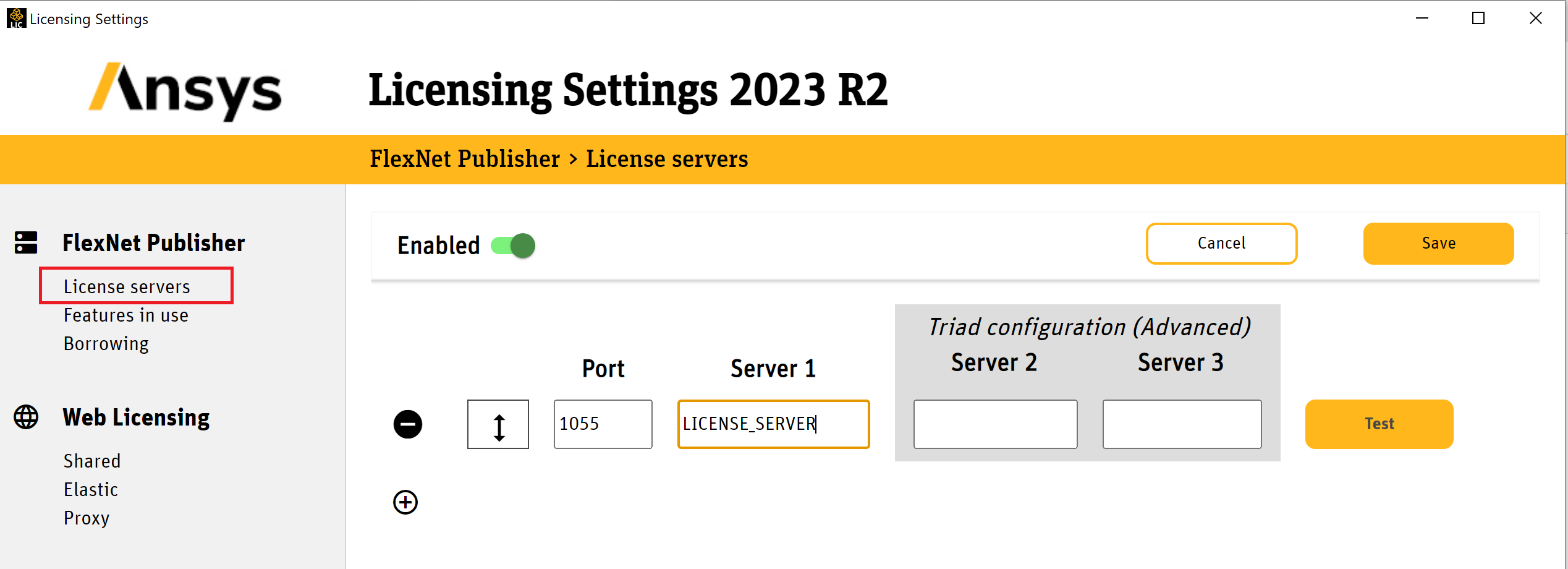Click the Web Licensing heading
Screen dimensions: 1568x569
pos(136,417)
